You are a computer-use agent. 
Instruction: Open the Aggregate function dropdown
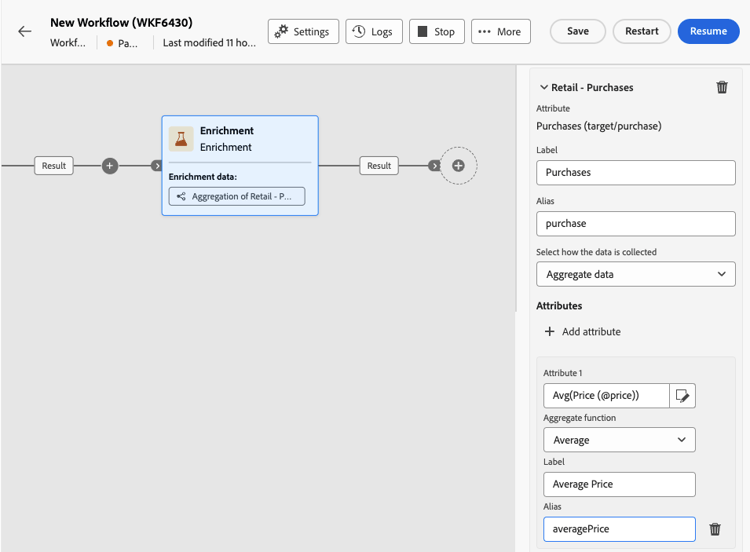click(x=619, y=440)
